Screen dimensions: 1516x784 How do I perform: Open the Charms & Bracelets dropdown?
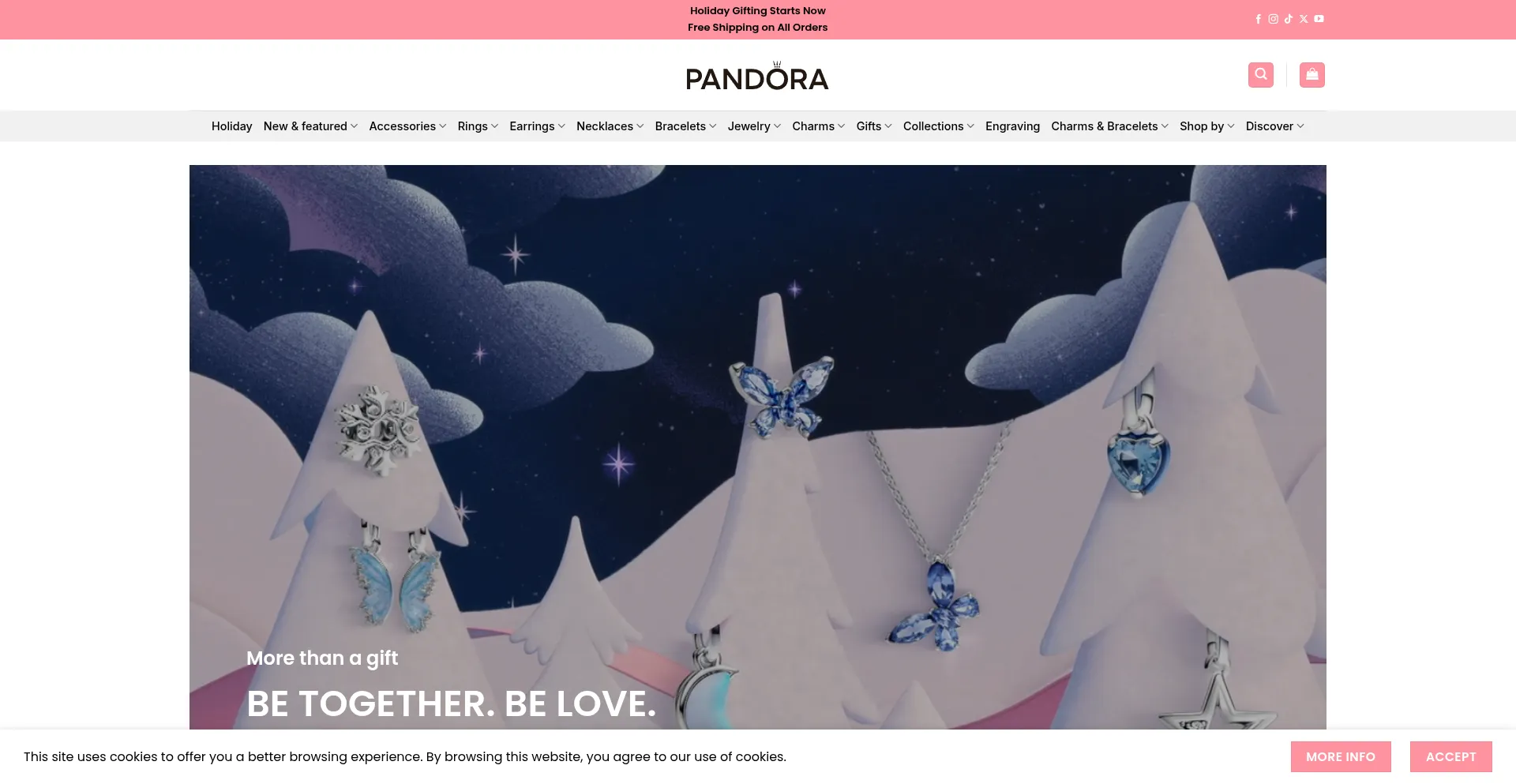pyautogui.click(x=1109, y=126)
